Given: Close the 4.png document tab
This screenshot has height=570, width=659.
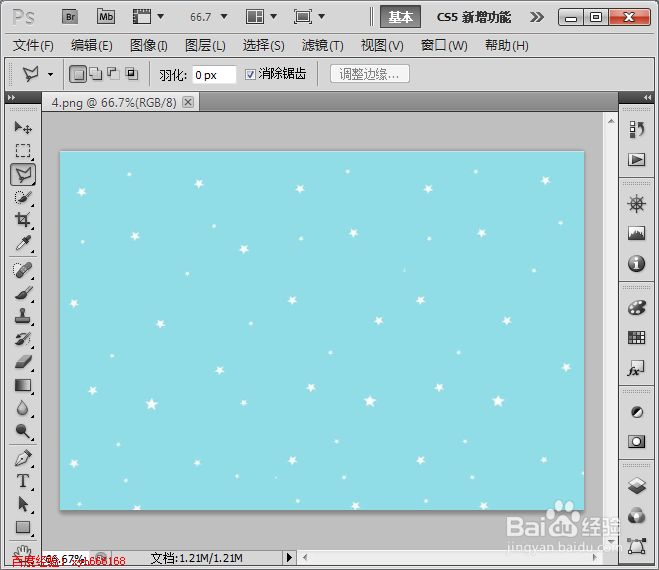Looking at the screenshot, I should 188,102.
